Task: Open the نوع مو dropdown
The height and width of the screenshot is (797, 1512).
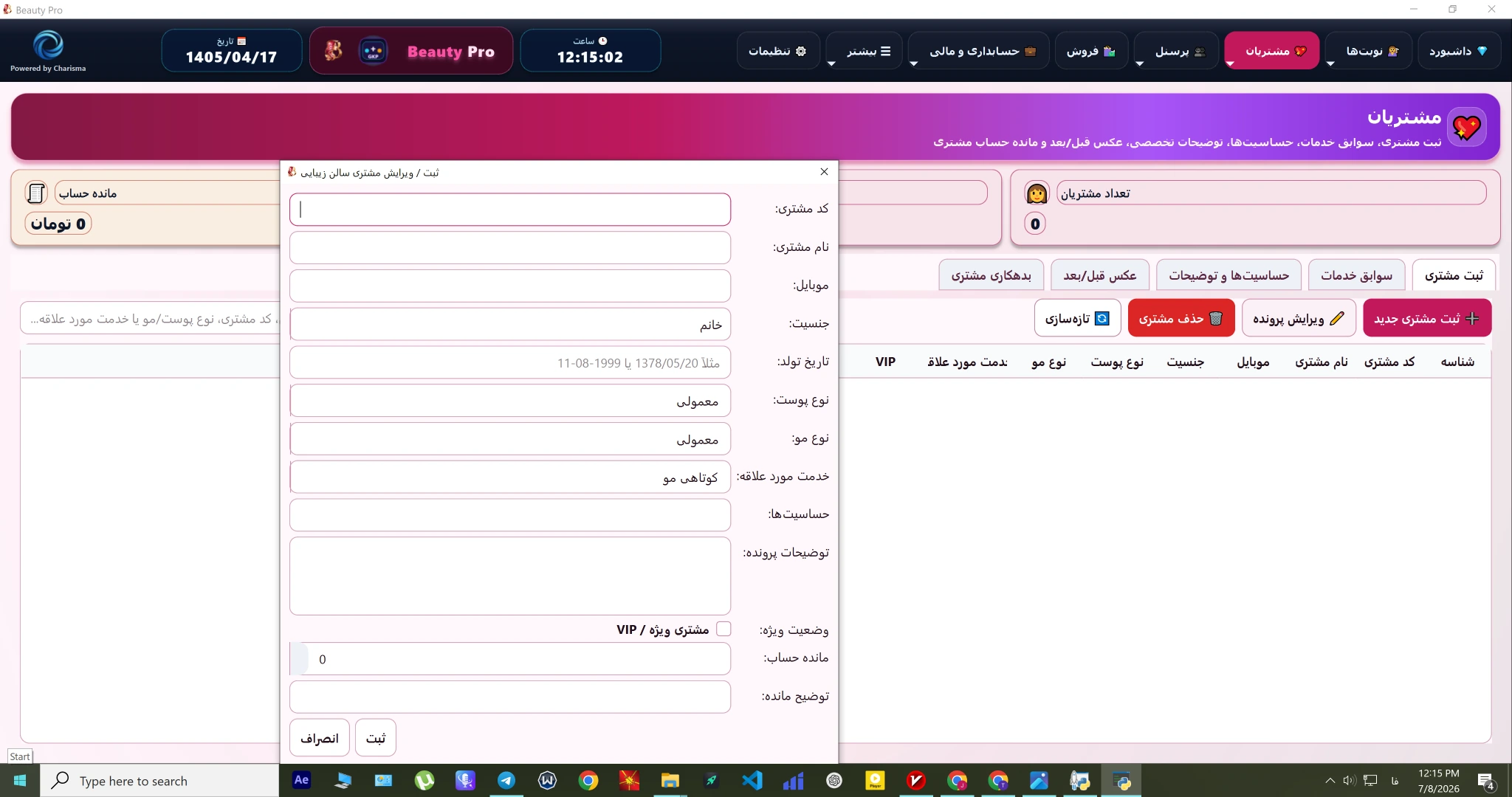Action: (510, 439)
